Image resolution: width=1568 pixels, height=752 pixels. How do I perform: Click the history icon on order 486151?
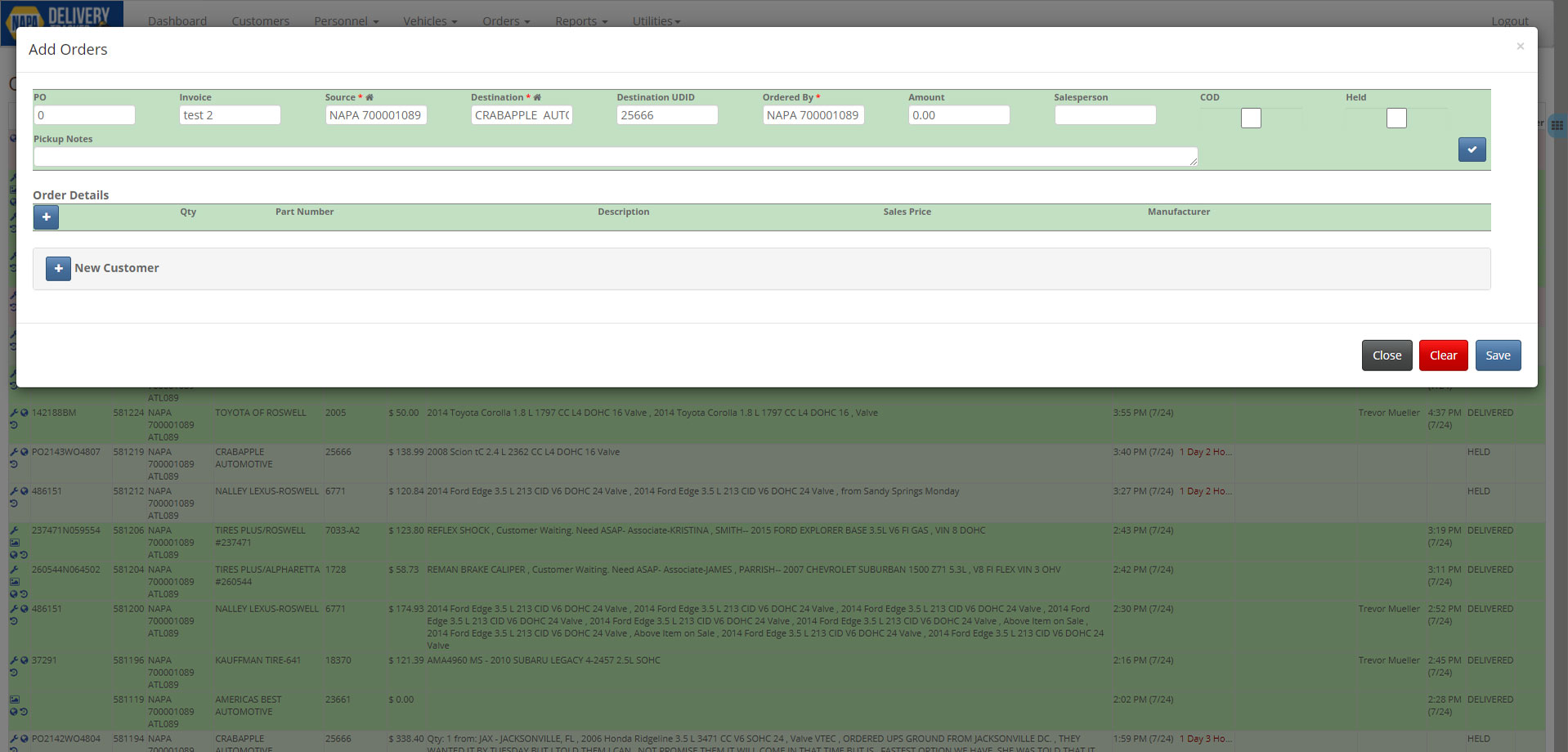pos(14,503)
